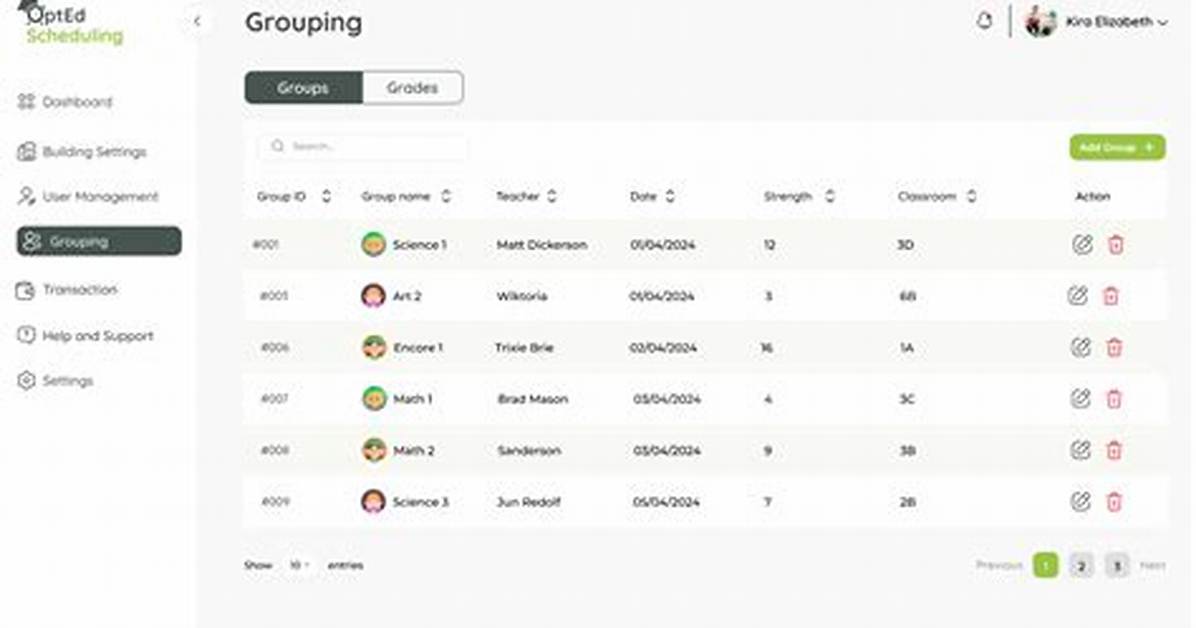The height and width of the screenshot is (628, 1196).
Task: Go to the Previous page
Action: coord(998,565)
